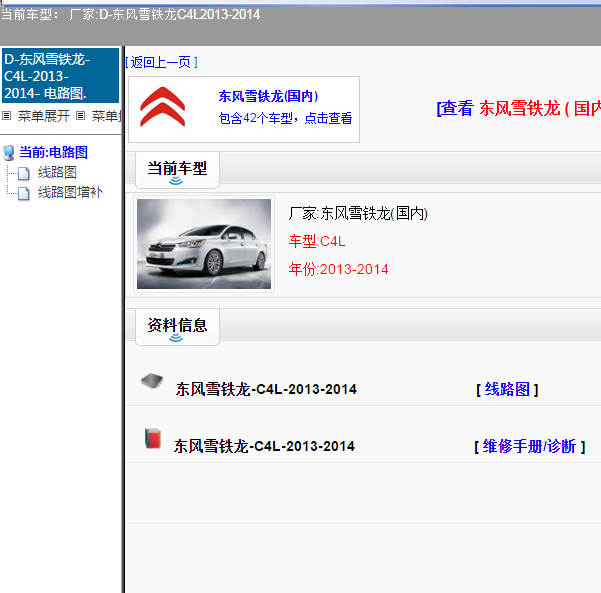Click the blue D-东风雪铁龙-C4L-2013-2014 电路图 sidebar header
Screen dimensions: 601x593
[61, 76]
